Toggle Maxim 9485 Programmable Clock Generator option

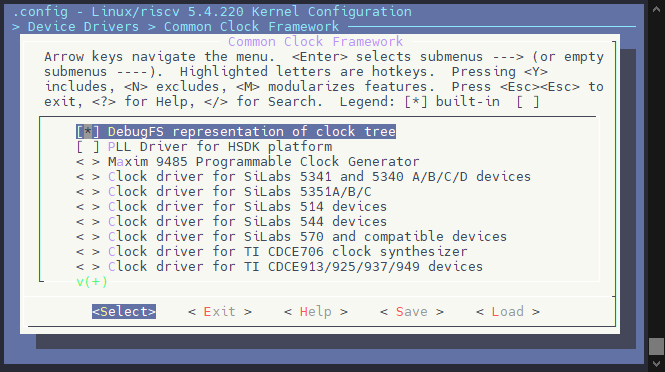tap(248, 162)
